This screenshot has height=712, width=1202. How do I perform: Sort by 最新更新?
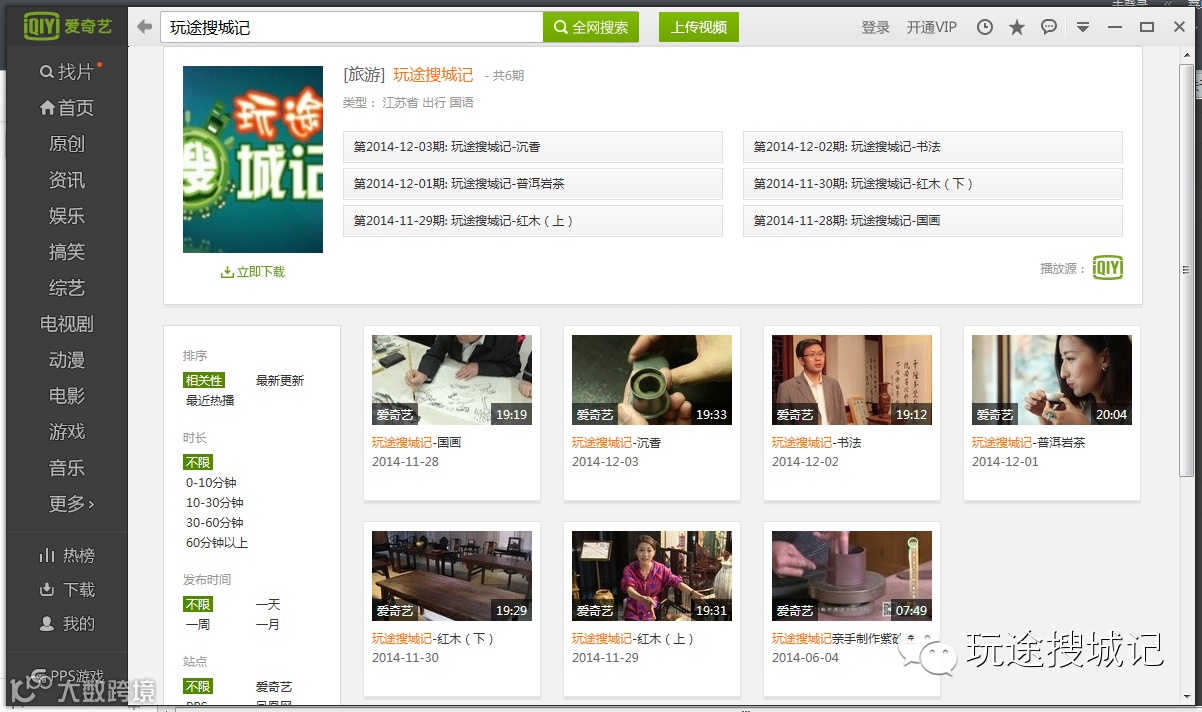tap(280, 380)
